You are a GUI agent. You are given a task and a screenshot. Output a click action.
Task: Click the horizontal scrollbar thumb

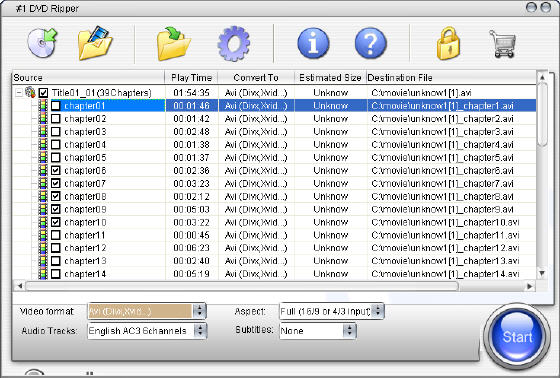click(242, 286)
